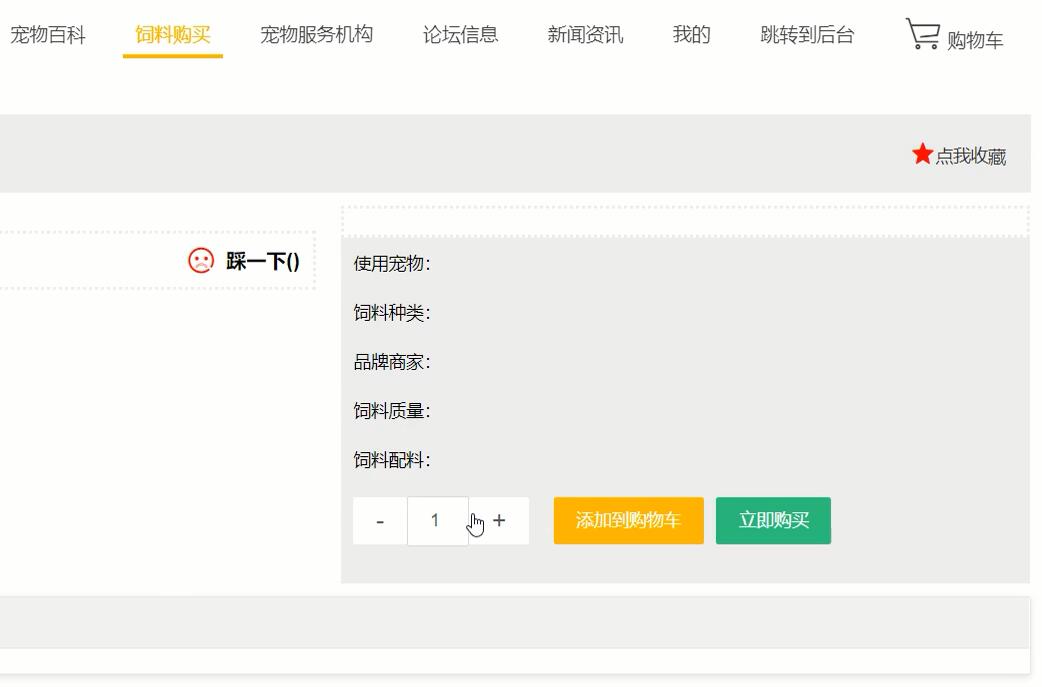Go to 论坛信息 from the navigation bar

pos(459,35)
